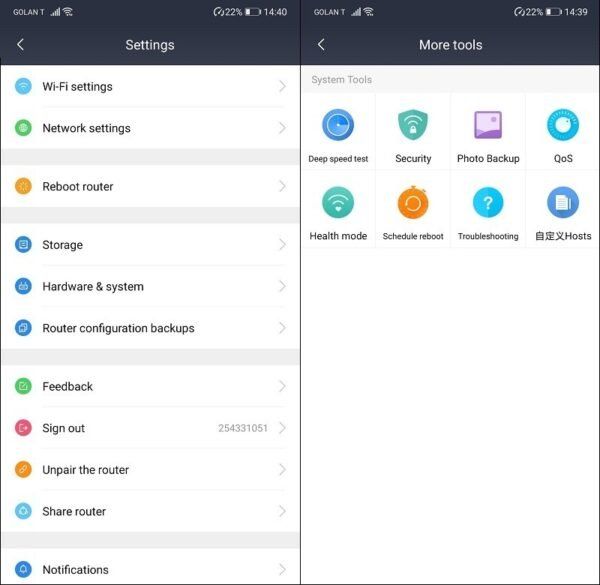Tap the green Feedback icon
This screenshot has height=585, width=600.
pos(23,386)
